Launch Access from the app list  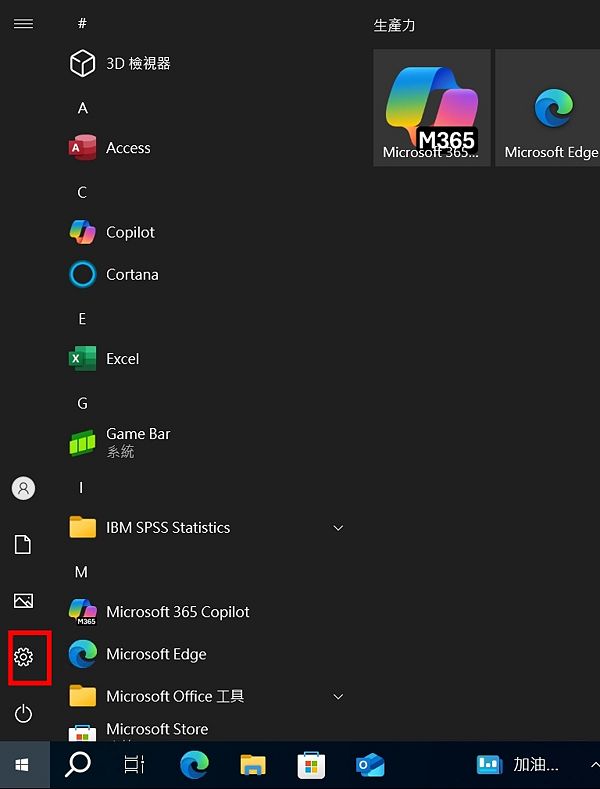coord(128,148)
